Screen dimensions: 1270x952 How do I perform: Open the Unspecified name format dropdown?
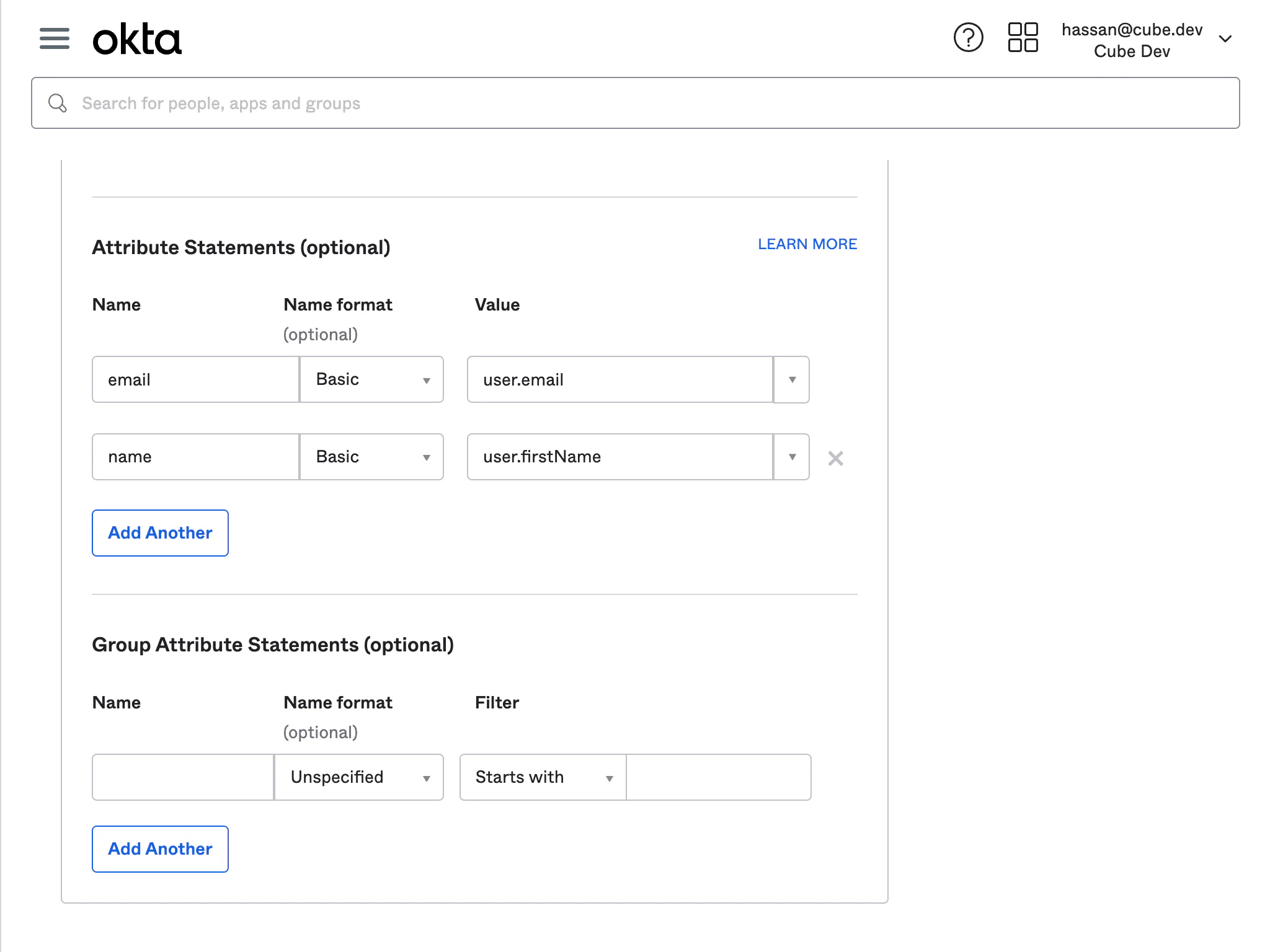click(359, 777)
